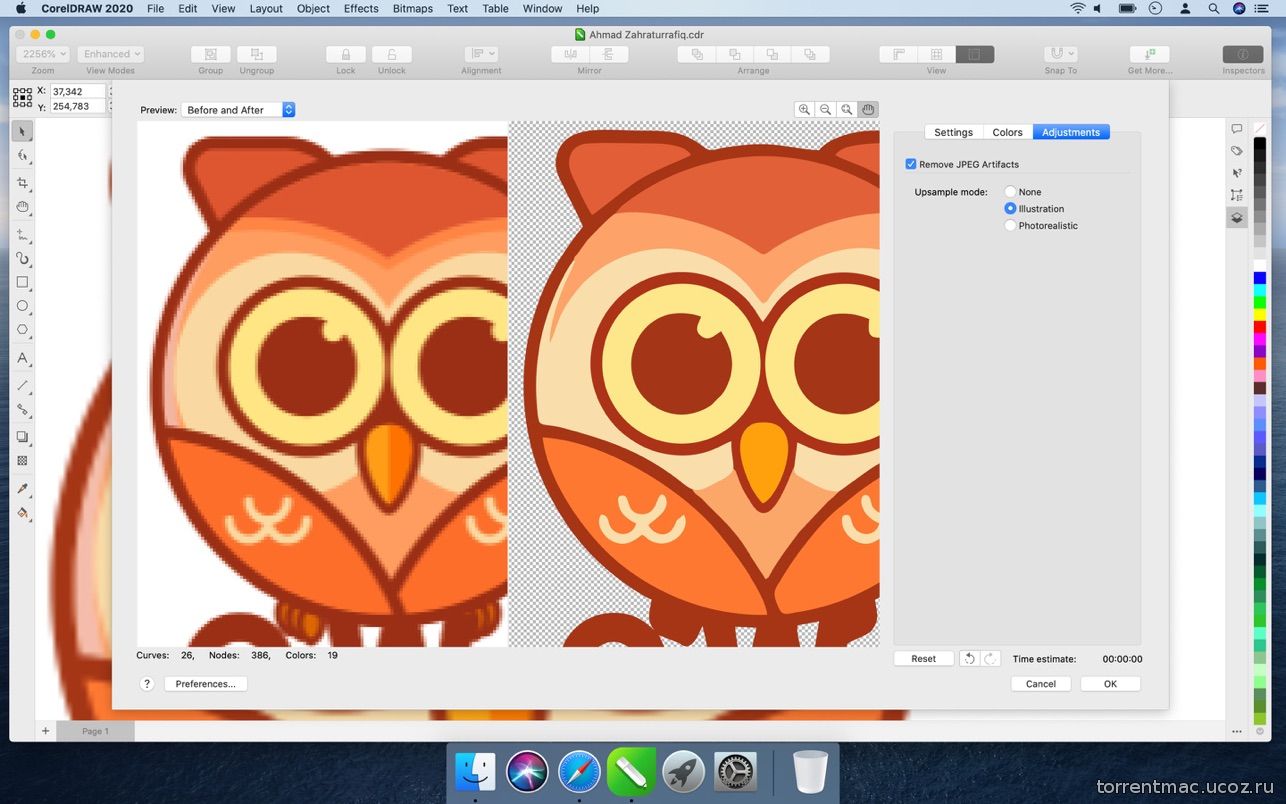Select the Transparency checkerboard tool

22,461
